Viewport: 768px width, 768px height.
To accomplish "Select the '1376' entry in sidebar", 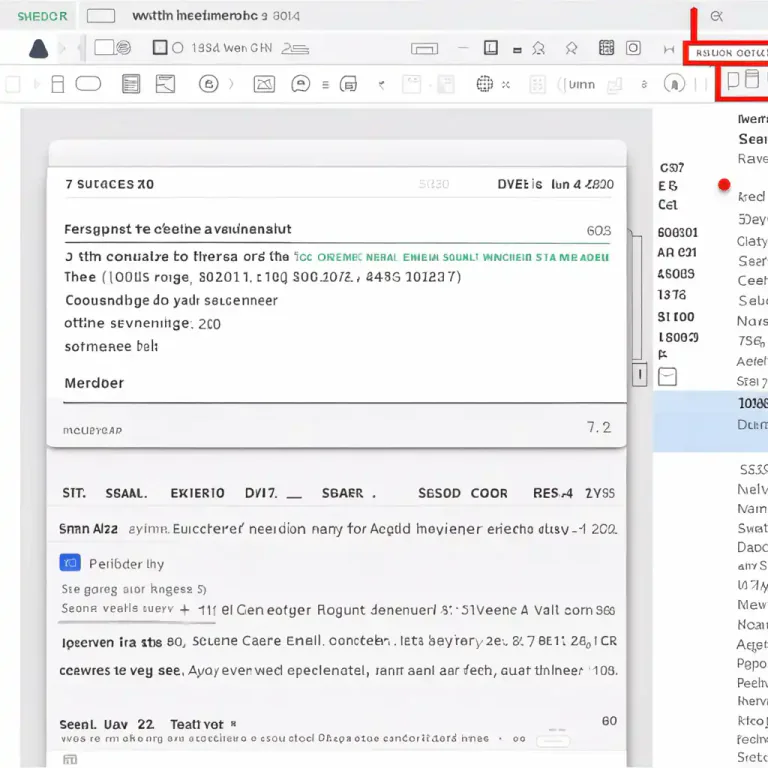I will pyautogui.click(x=672, y=295).
